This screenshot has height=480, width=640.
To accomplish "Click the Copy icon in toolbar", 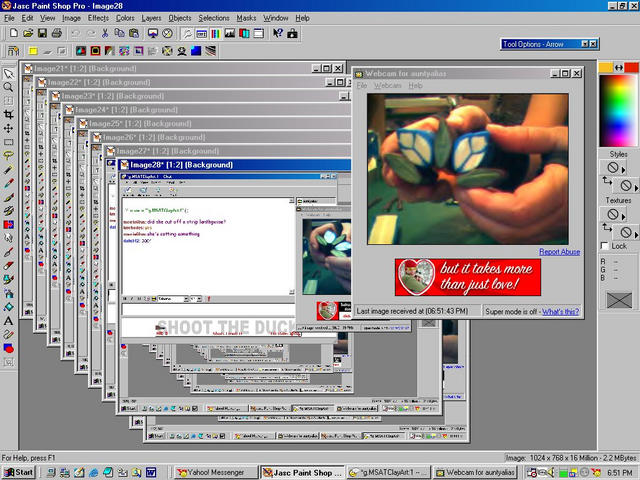I will [119, 33].
